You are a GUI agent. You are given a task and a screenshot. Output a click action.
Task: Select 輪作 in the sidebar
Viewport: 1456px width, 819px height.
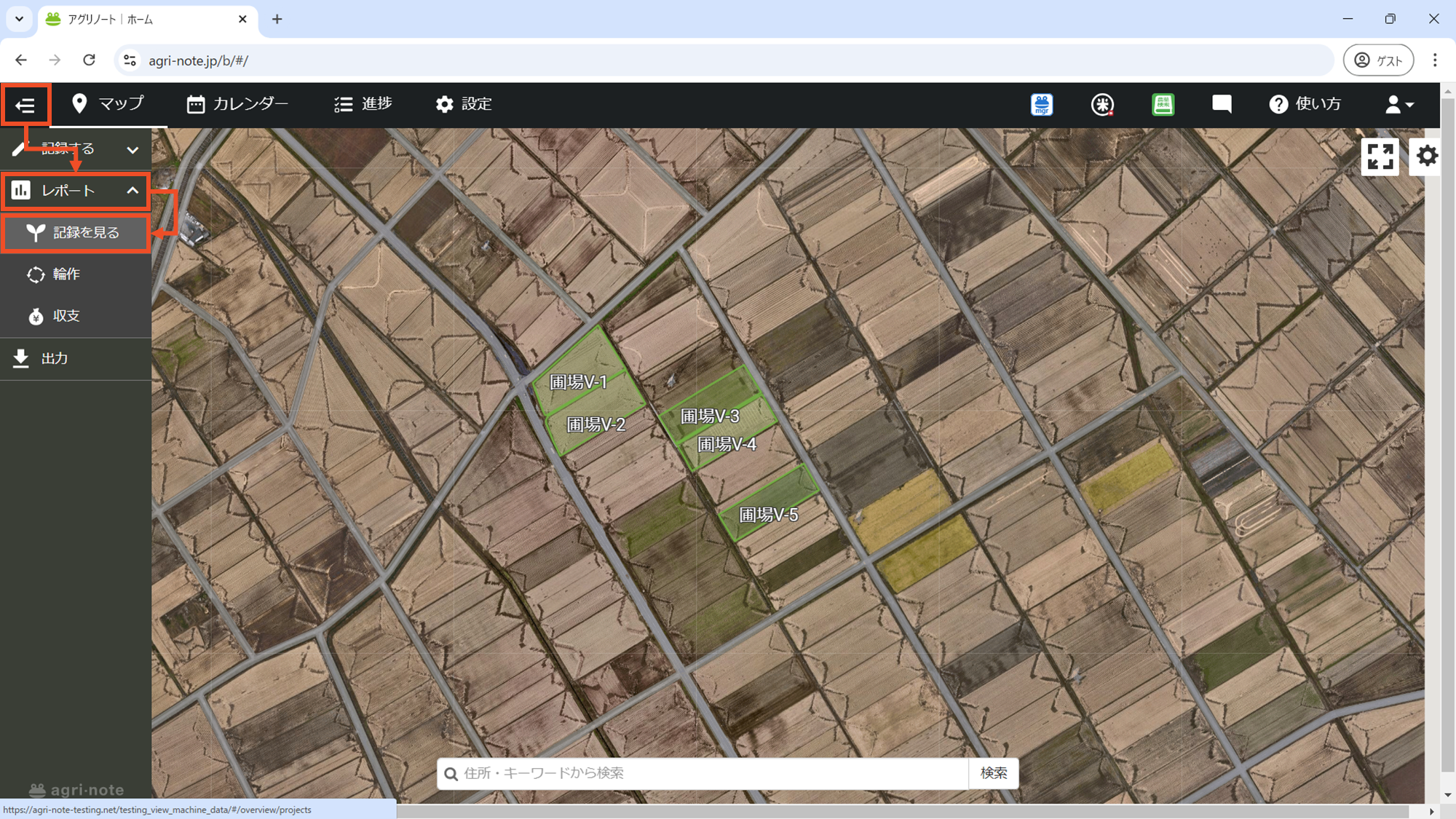click(x=76, y=274)
